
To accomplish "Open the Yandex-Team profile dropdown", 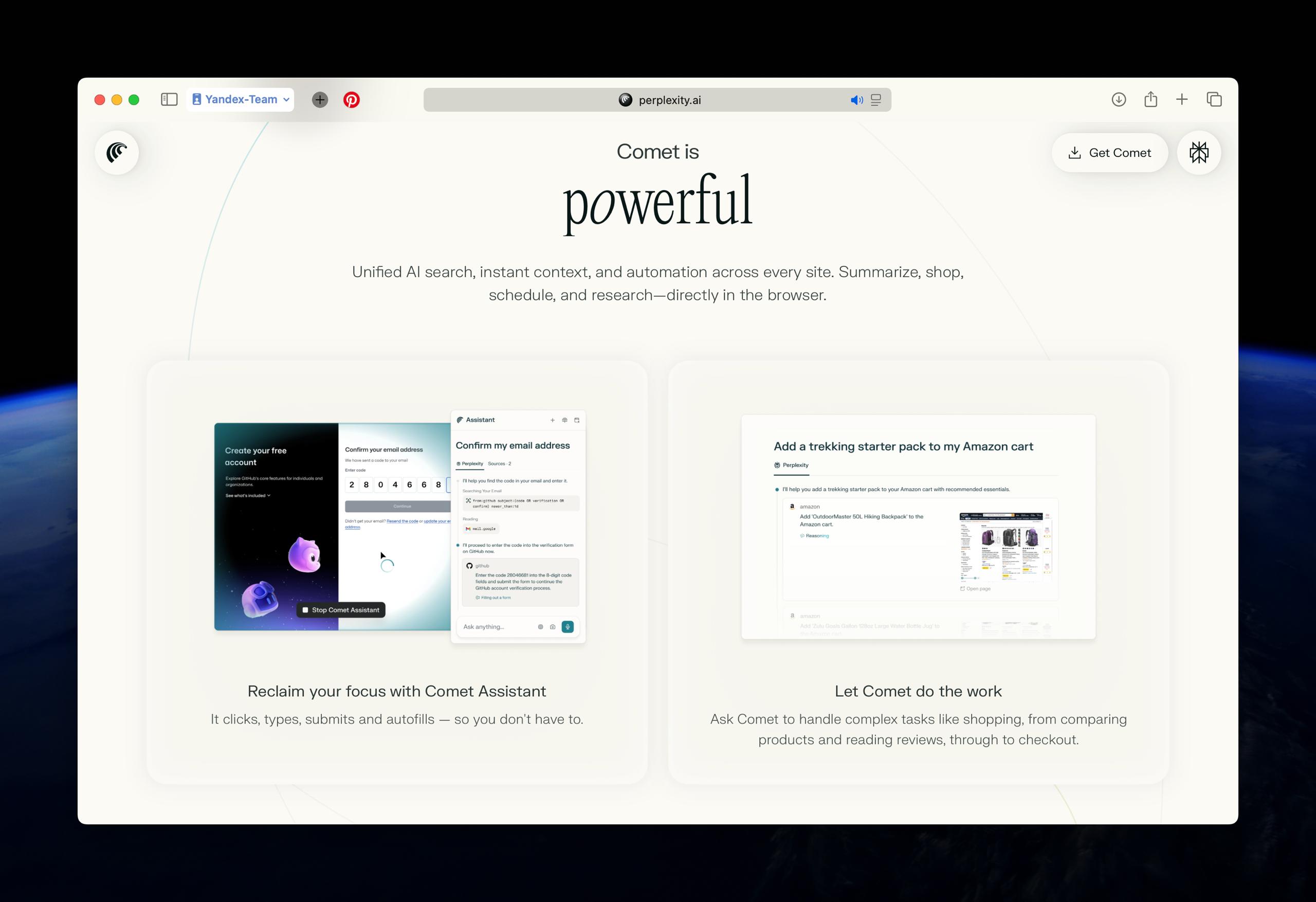I will point(240,100).
